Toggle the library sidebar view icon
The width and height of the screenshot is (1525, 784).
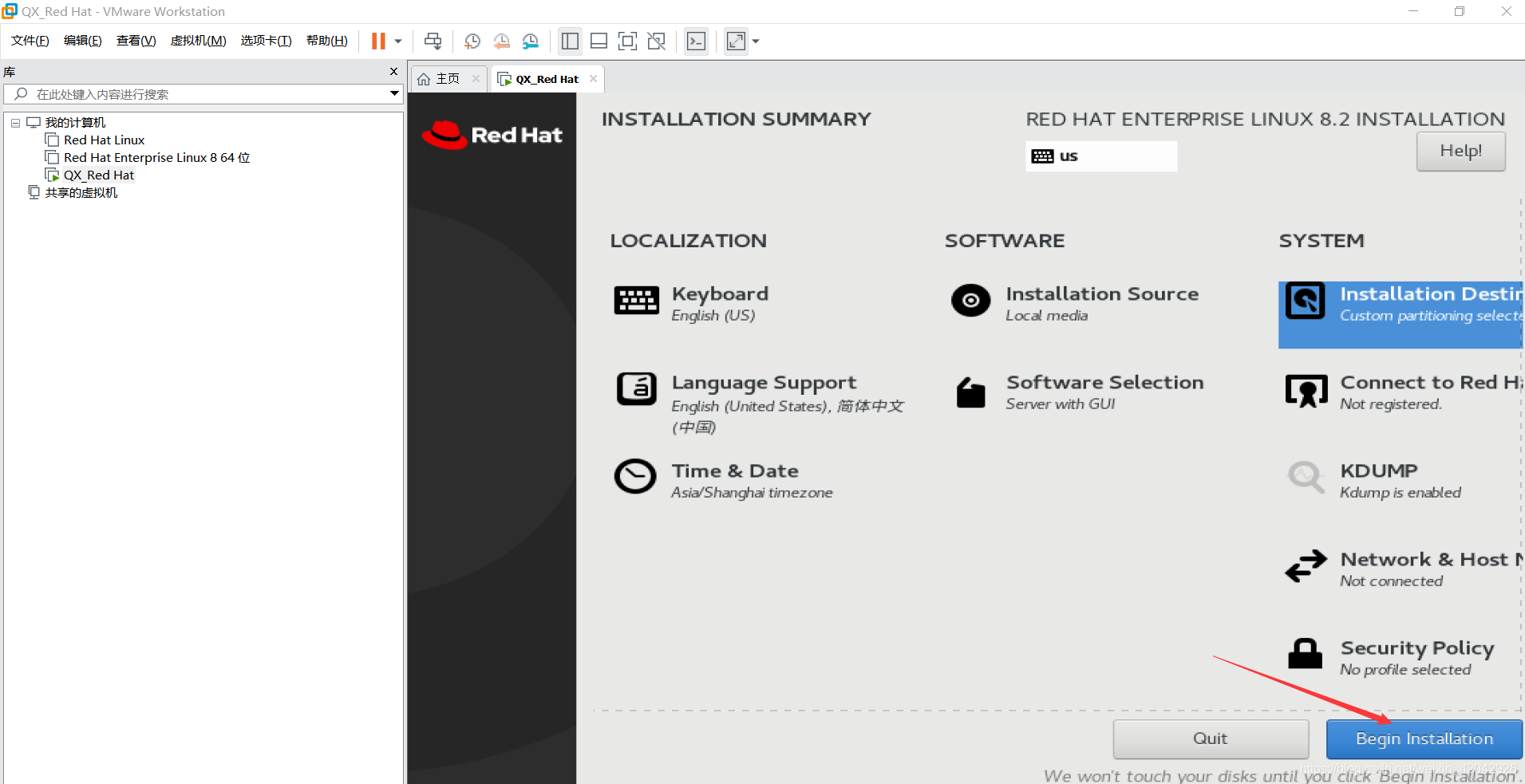click(x=570, y=41)
